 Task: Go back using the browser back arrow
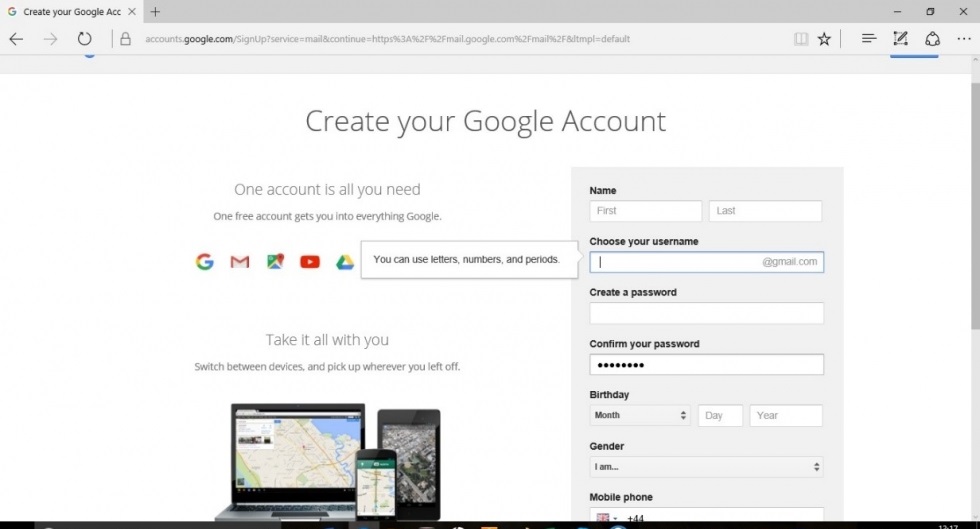pyautogui.click(x=16, y=39)
